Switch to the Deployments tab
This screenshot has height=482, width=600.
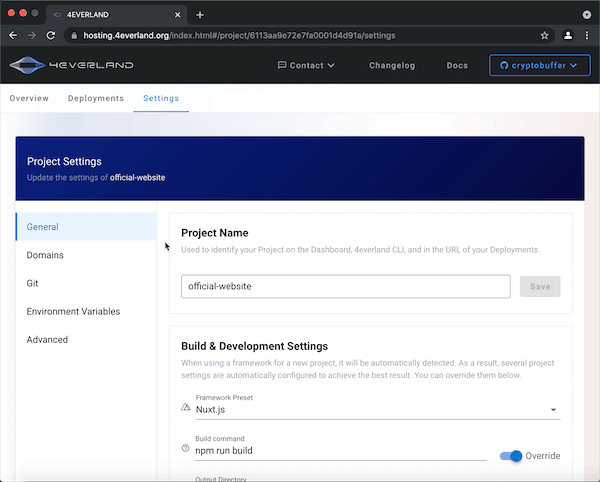pyautogui.click(x=96, y=98)
